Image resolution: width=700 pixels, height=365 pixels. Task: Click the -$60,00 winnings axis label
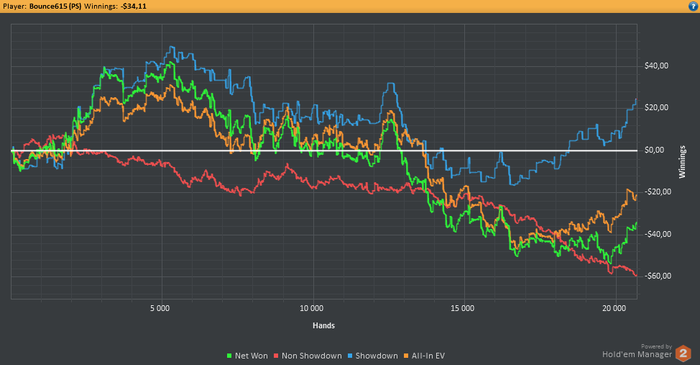click(x=658, y=276)
